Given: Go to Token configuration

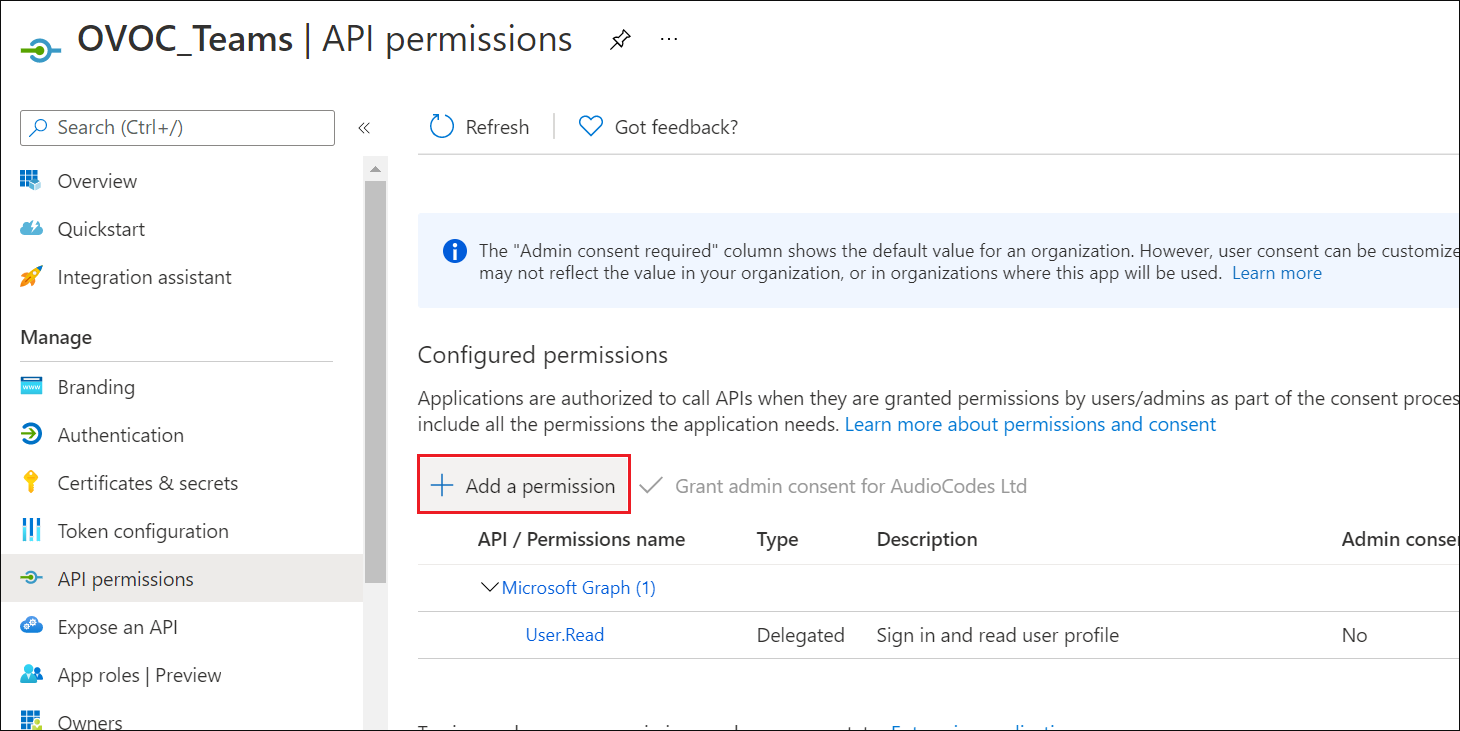Looking at the screenshot, I should 143,531.
